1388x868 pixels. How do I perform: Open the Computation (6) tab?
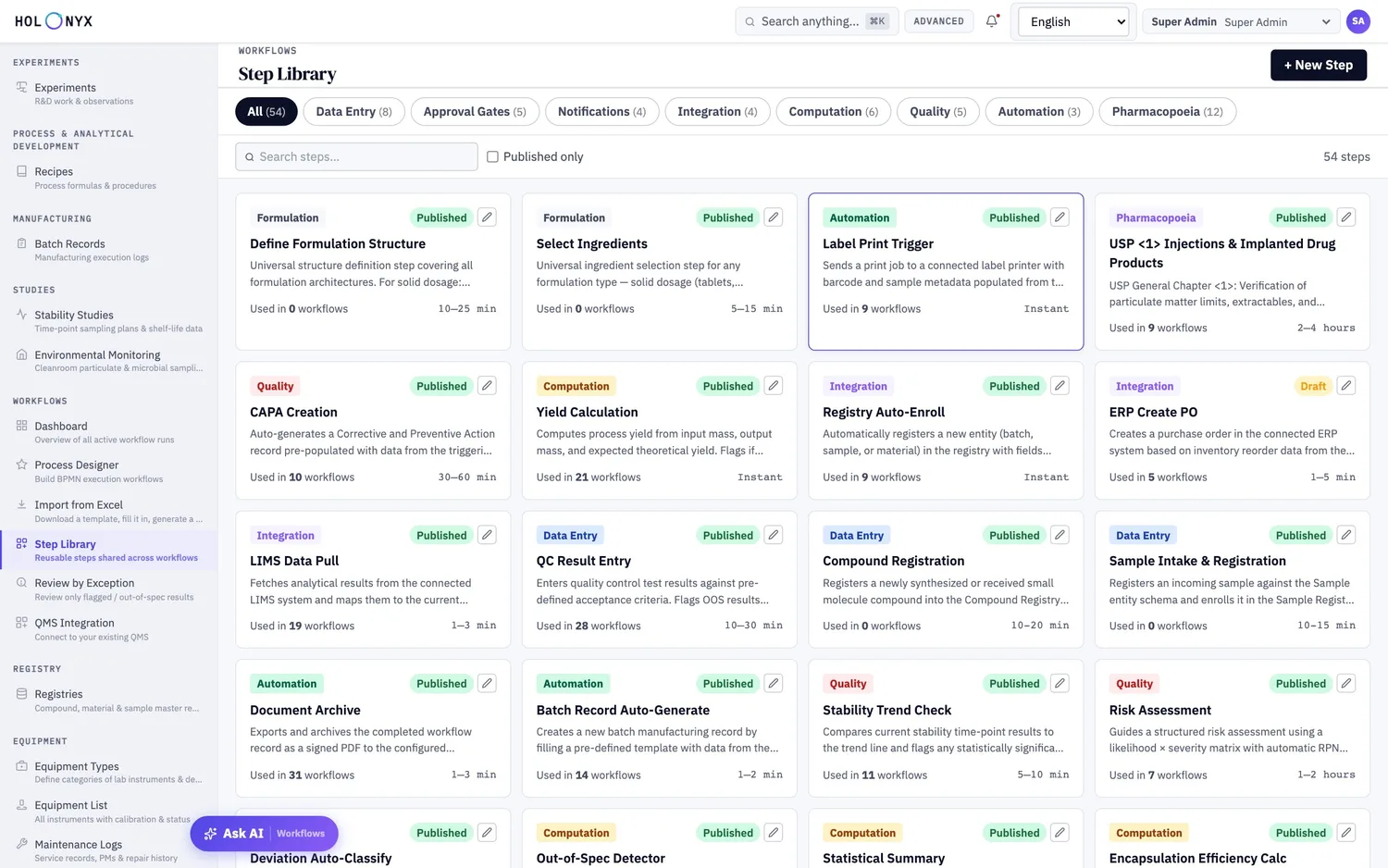click(x=834, y=112)
